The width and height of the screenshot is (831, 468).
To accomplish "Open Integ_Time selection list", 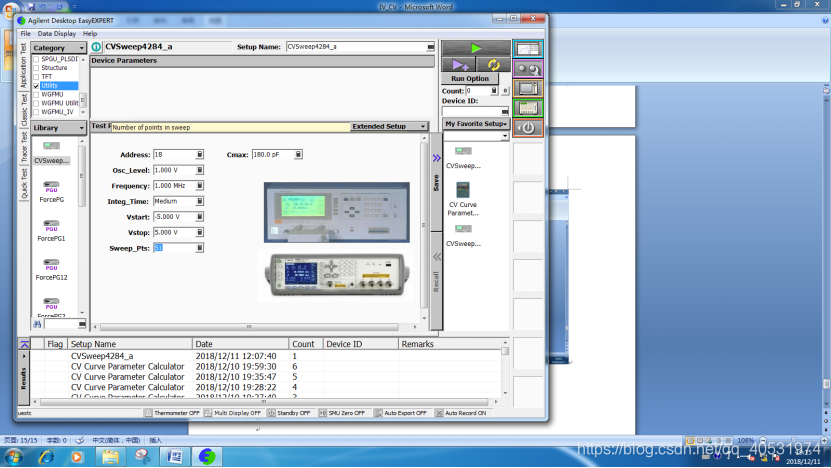I will (199, 201).
